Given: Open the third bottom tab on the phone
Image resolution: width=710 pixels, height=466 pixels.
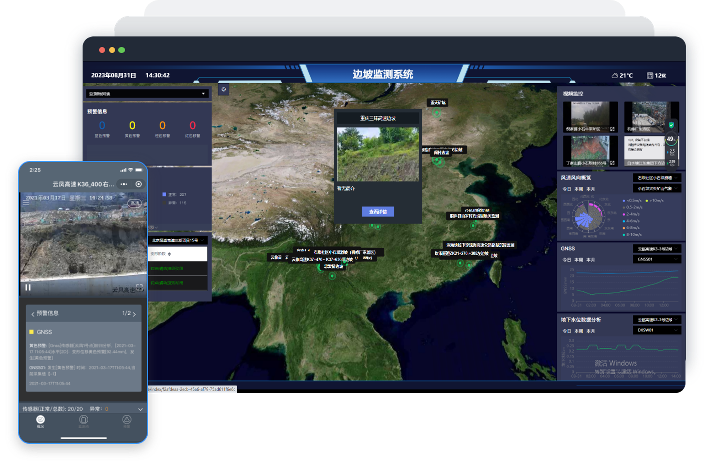Looking at the screenshot, I should tap(127, 421).
